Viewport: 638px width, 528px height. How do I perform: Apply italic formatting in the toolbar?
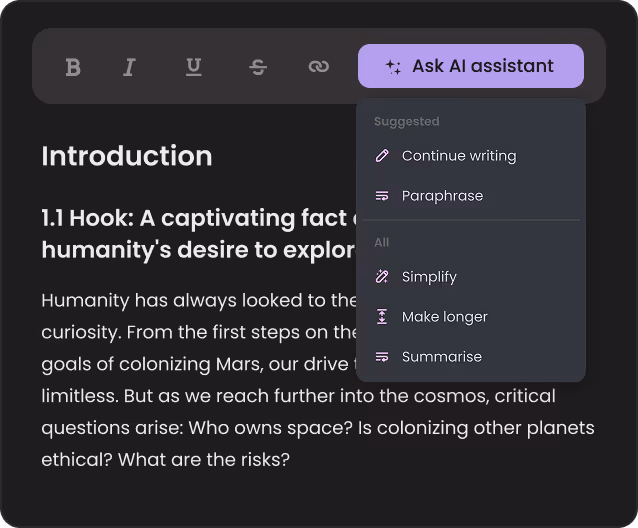(x=129, y=67)
